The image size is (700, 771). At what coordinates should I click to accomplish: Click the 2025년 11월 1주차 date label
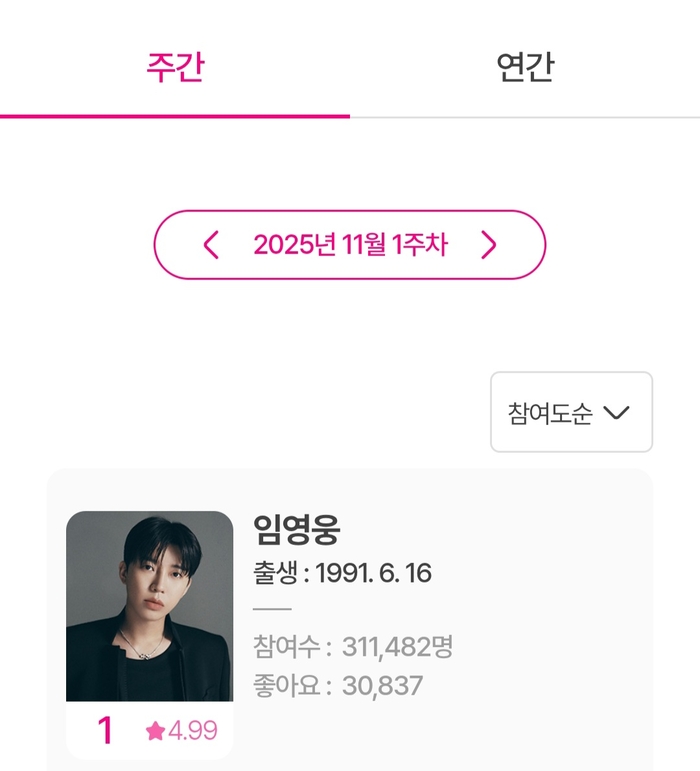coord(350,245)
